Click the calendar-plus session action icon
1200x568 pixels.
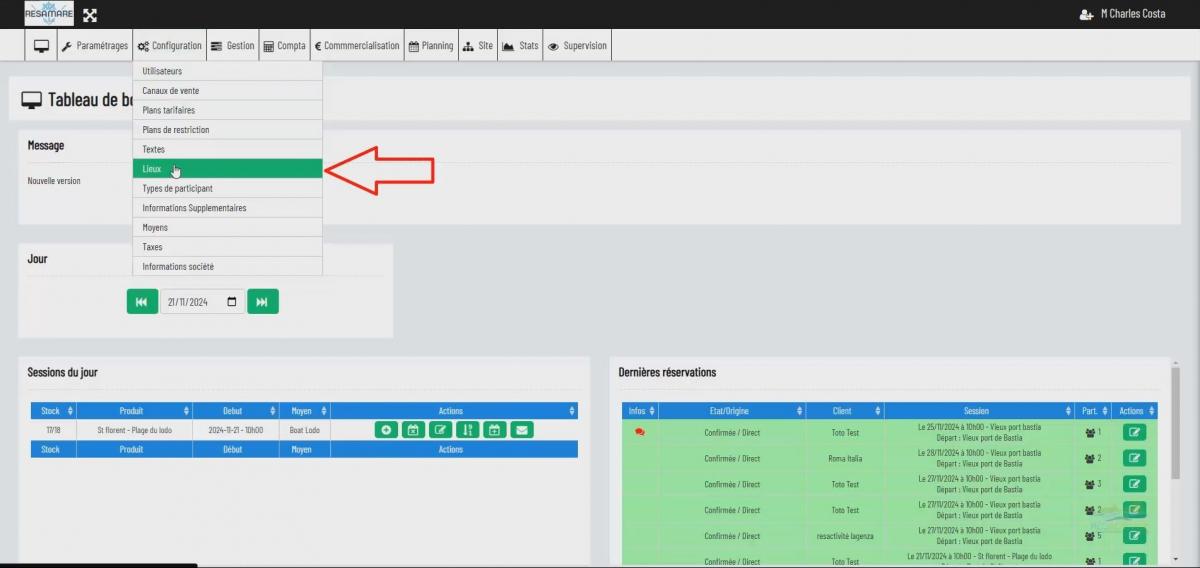point(494,430)
